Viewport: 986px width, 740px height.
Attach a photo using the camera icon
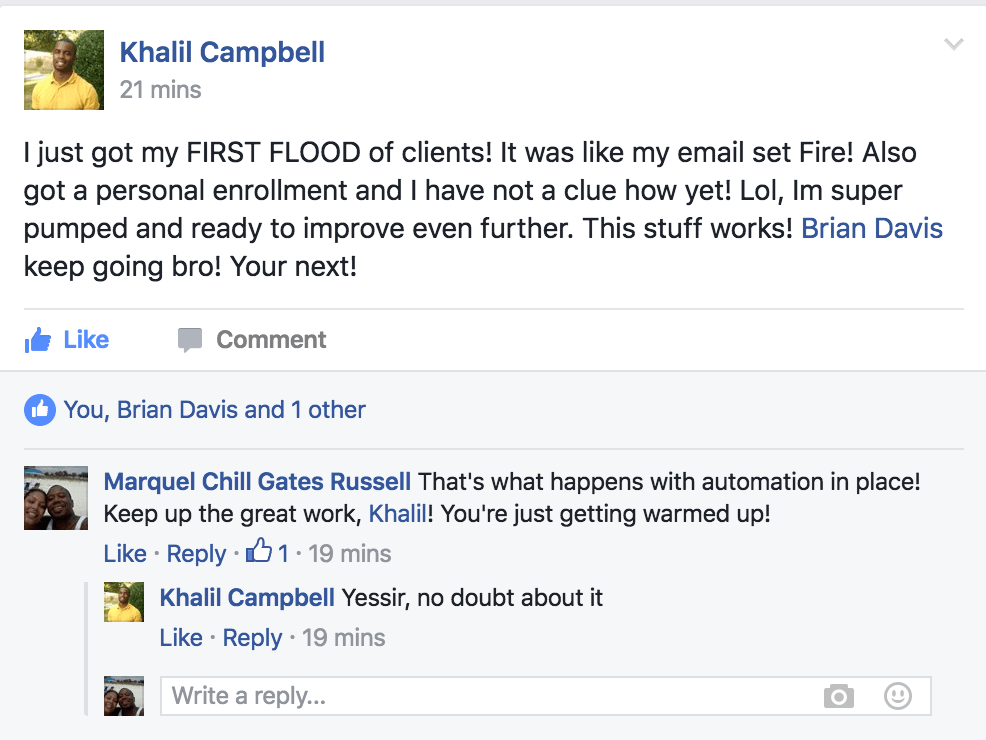pyautogui.click(x=839, y=696)
